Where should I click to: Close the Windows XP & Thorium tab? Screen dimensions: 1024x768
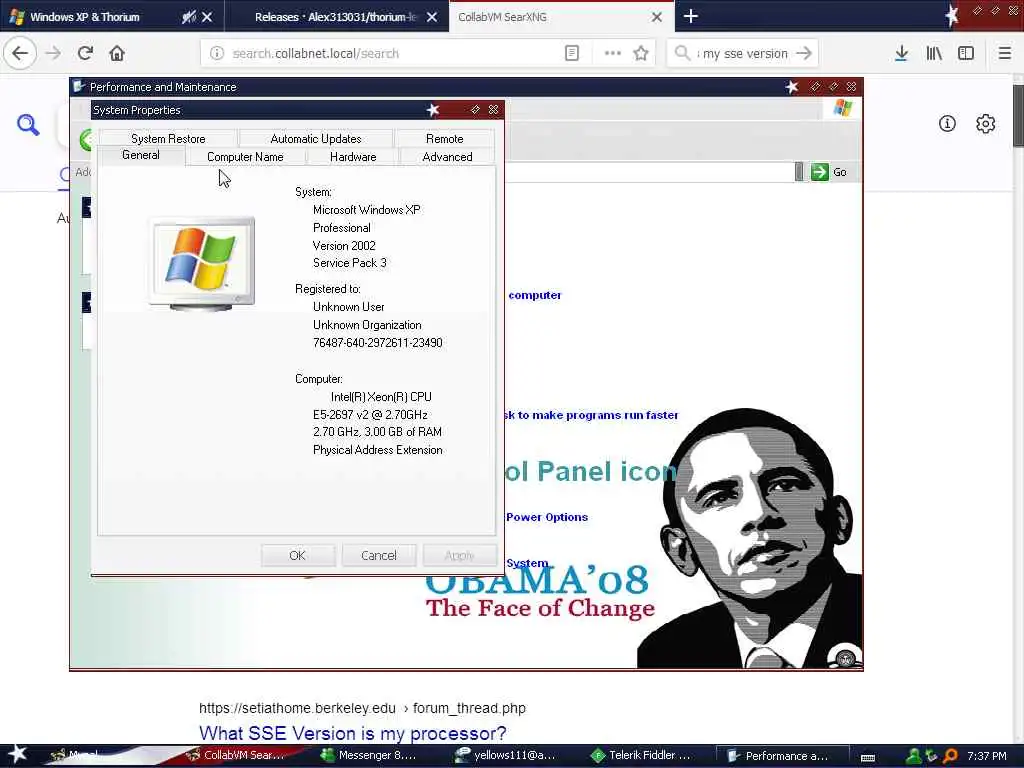click(x=207, y=17)
